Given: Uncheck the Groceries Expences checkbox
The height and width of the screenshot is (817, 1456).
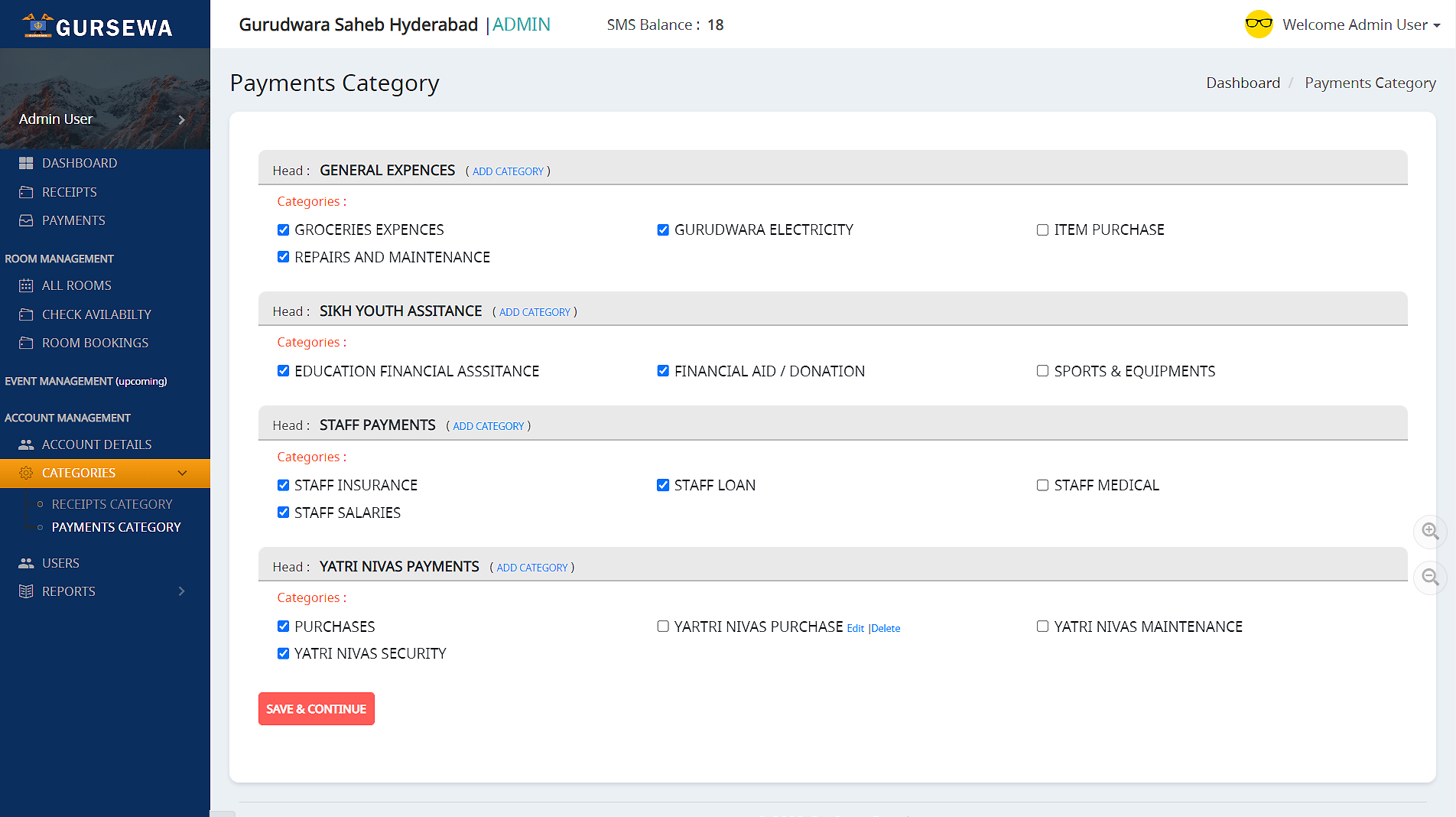Looking at the screenshot, I should tap(283, 230).
